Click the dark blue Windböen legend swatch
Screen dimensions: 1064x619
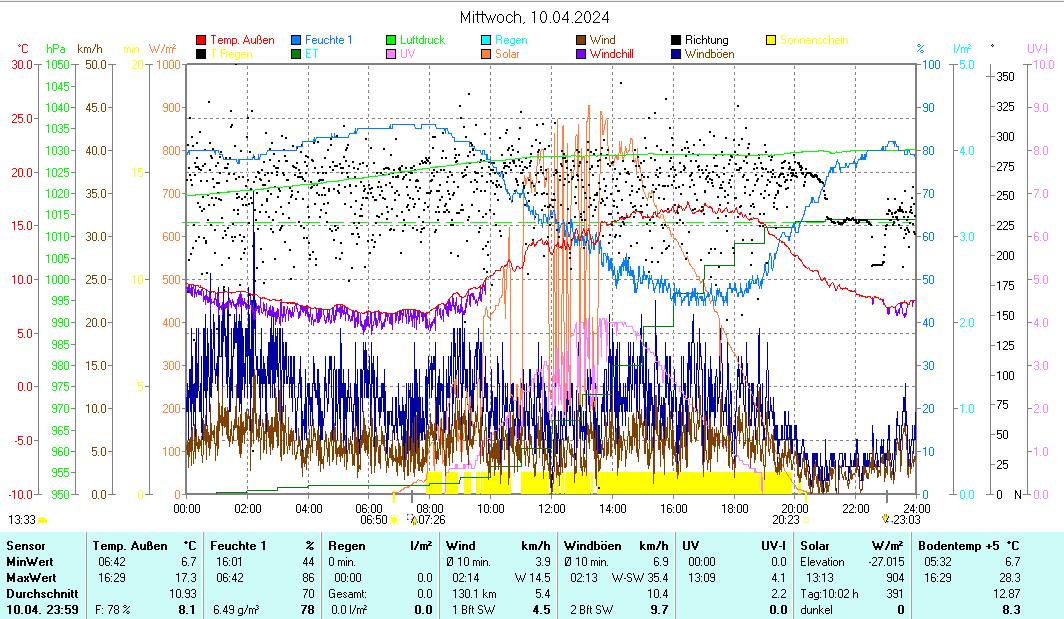click(677, 54)
